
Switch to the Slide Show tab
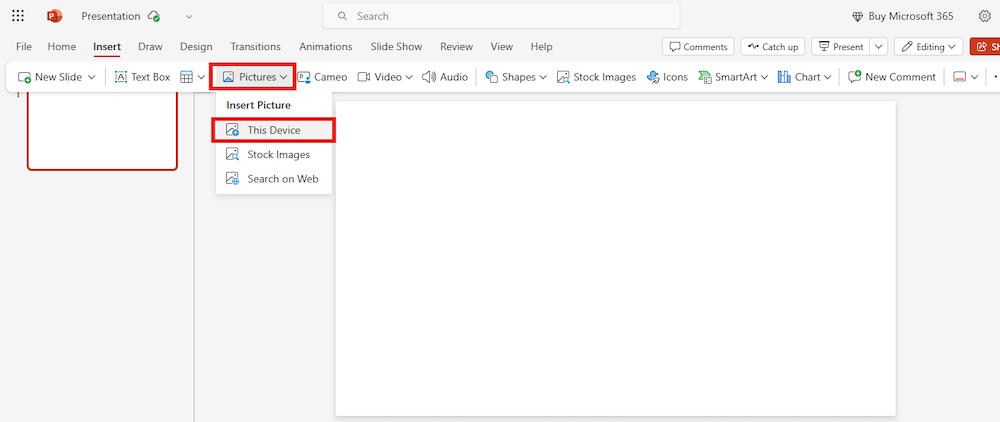click(396, 47)
